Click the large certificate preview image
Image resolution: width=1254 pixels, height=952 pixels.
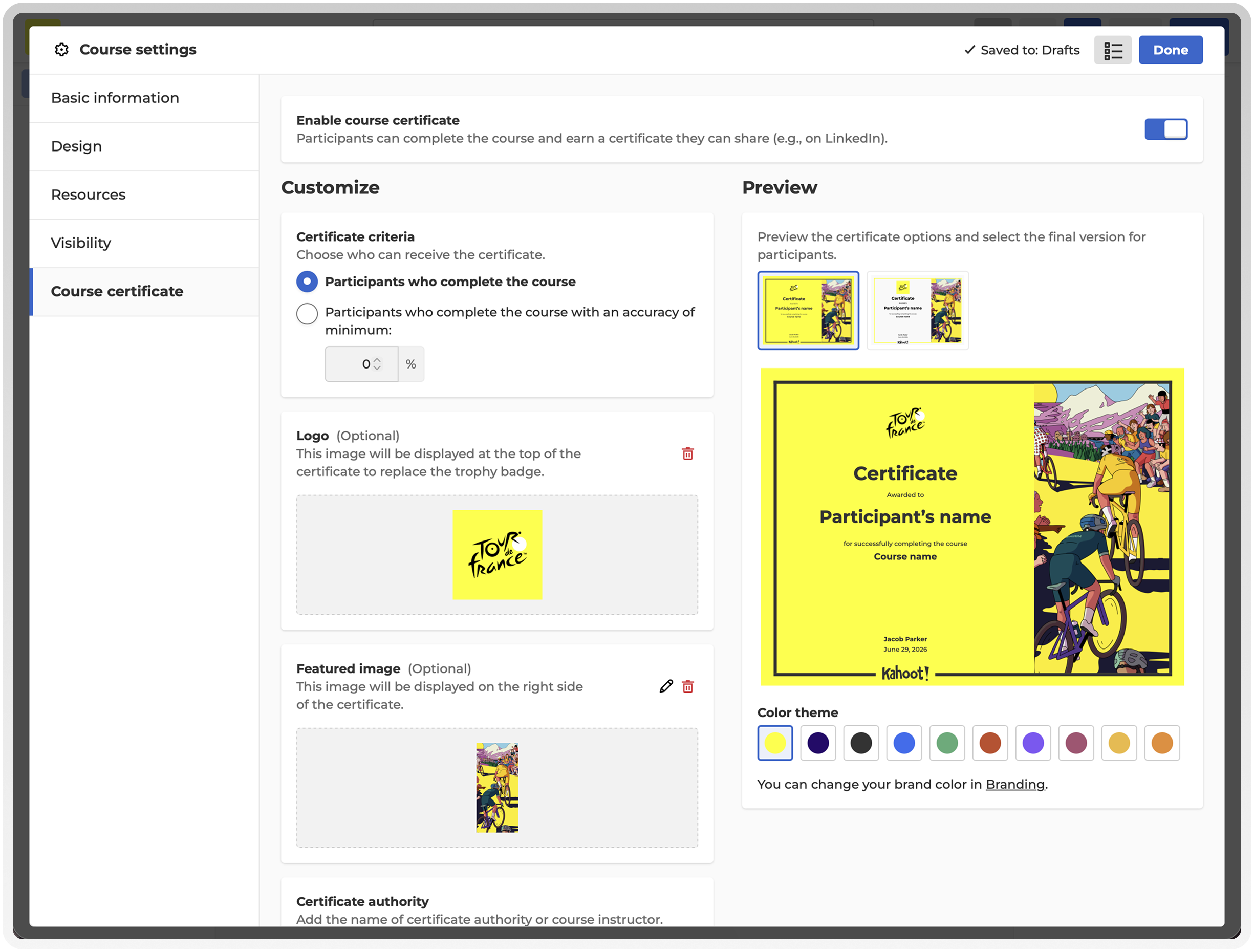[972, 527]
